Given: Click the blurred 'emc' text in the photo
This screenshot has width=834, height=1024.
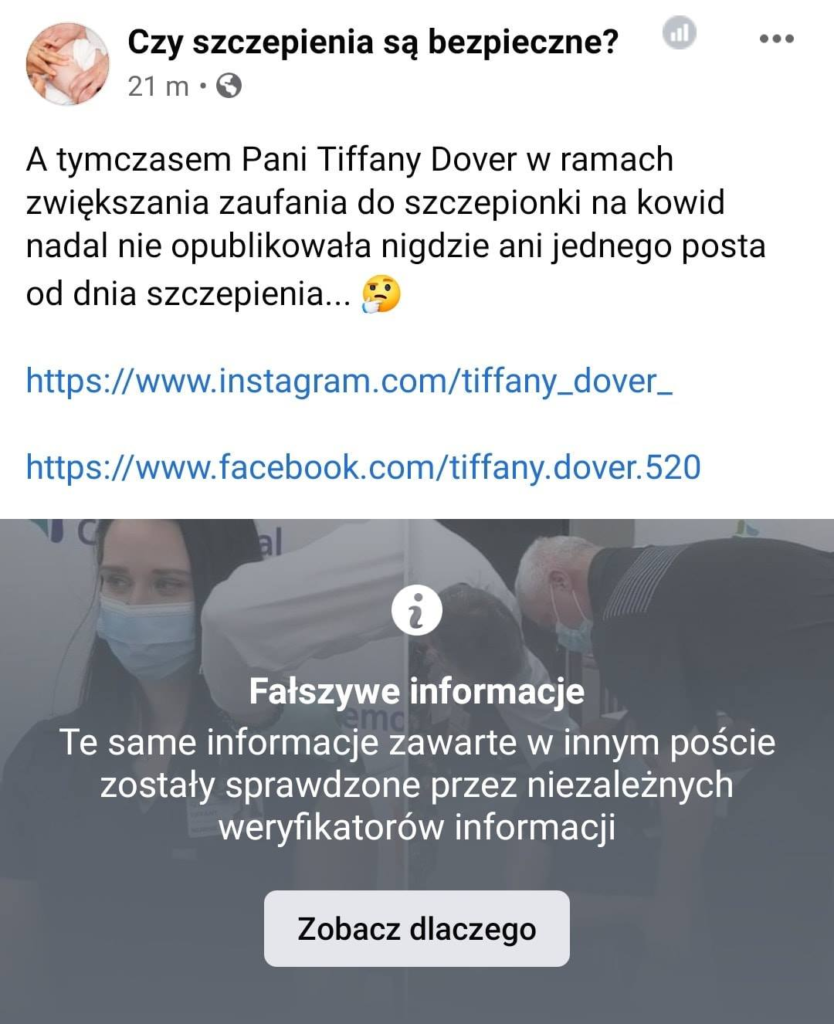Looking at the screenshot, I should (x=374, y=718).
